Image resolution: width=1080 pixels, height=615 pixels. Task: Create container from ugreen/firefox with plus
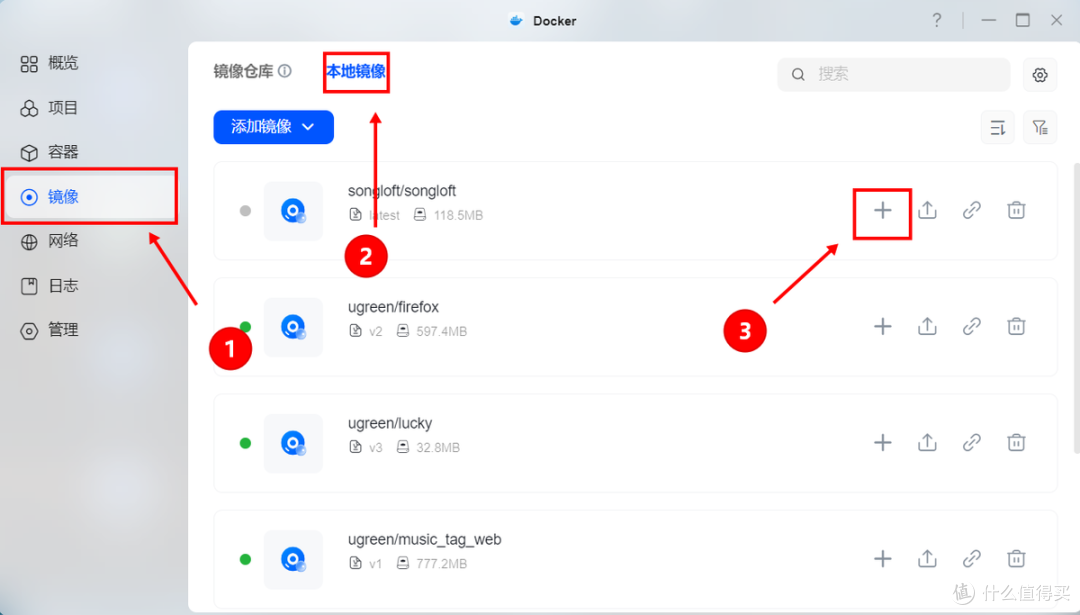(x=882, y=326)
